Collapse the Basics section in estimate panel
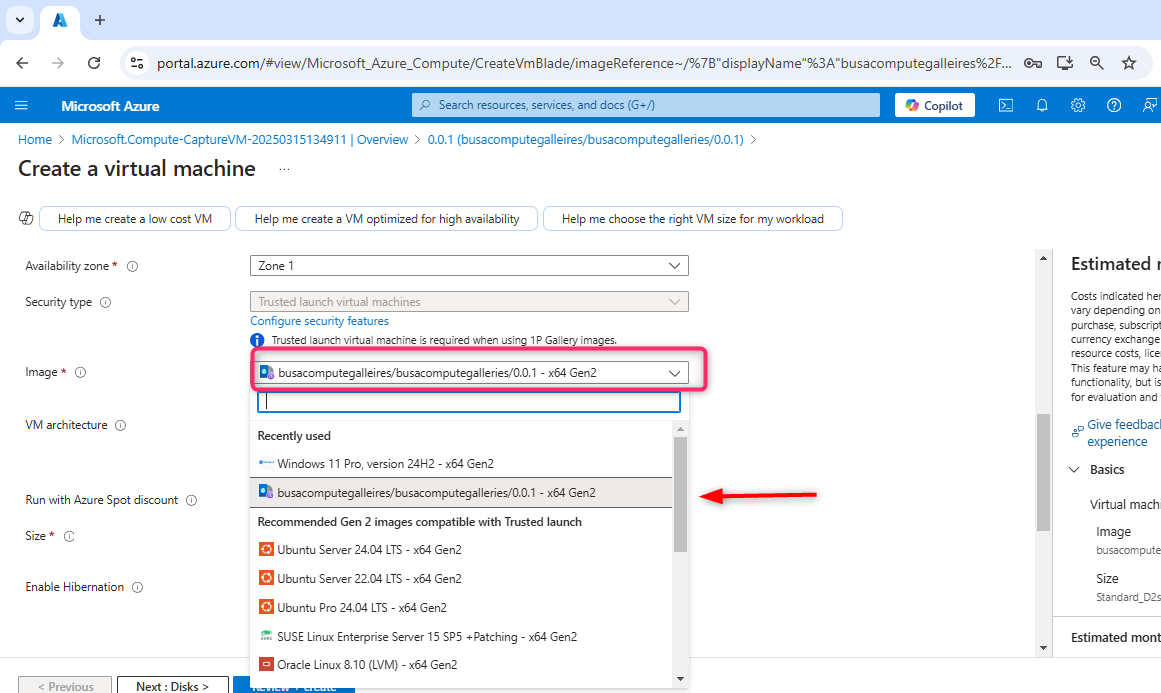The height and width of the screenshot is (693, 1161). [1075, 469]
